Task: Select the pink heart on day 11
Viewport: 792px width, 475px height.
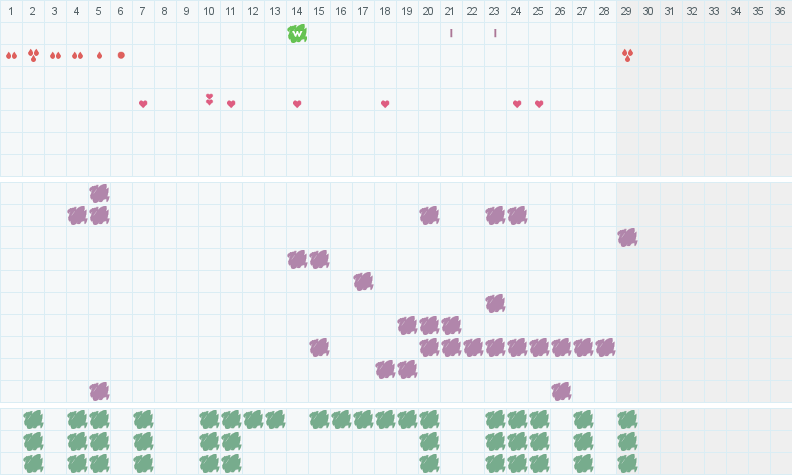Action: pyautogui.click(x=231, y=104)
